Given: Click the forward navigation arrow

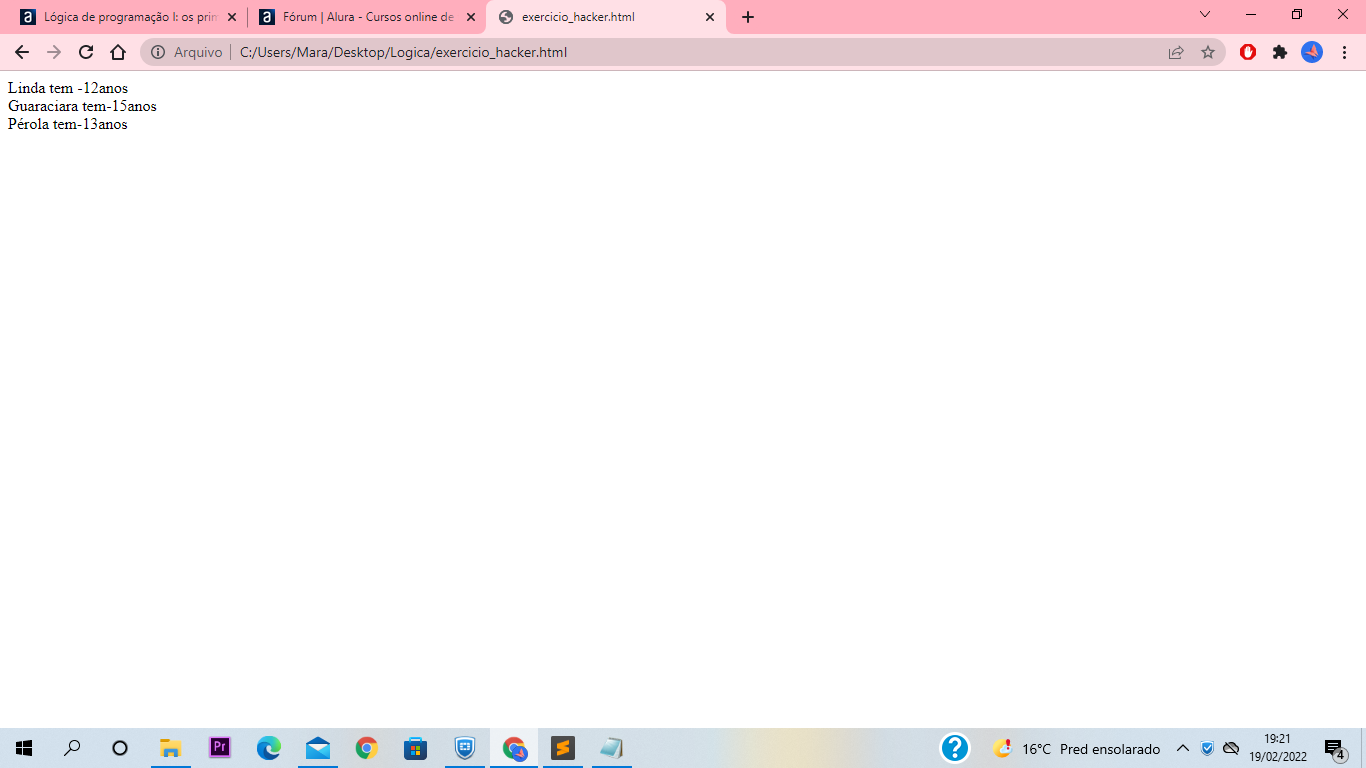Looking at the screenshot, I should [54, 52].
